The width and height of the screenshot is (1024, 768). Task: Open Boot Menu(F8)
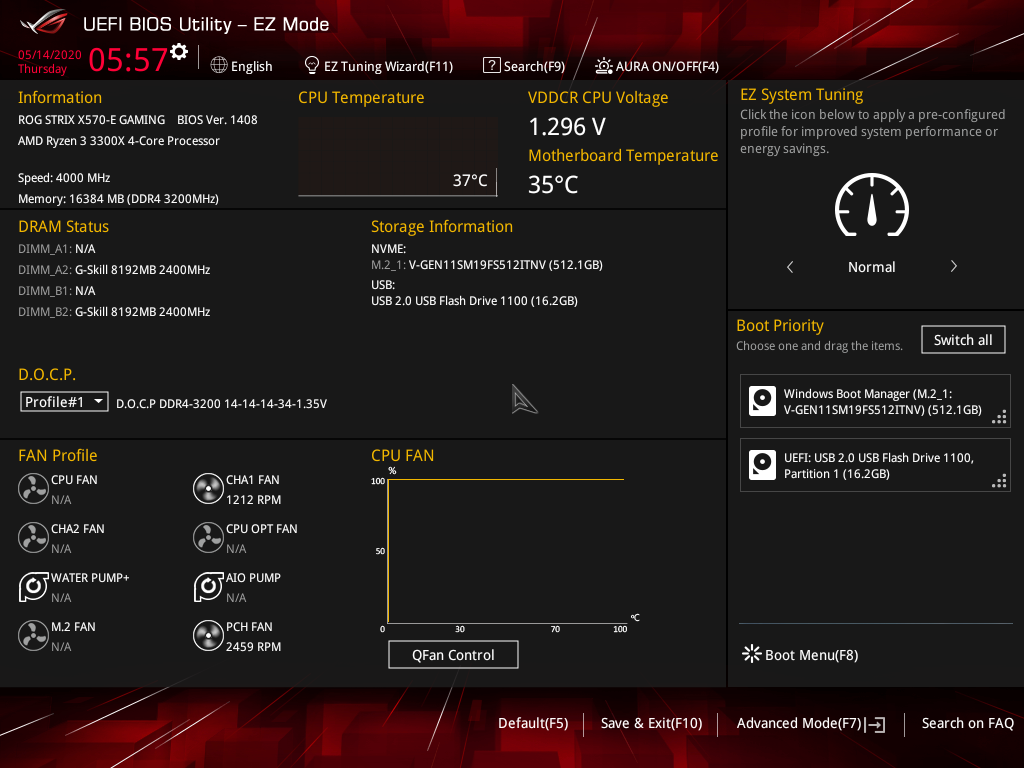coord(811,655)
